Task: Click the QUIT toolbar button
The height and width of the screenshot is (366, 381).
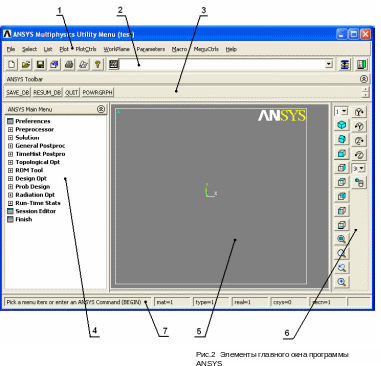Action: (72, 92)
